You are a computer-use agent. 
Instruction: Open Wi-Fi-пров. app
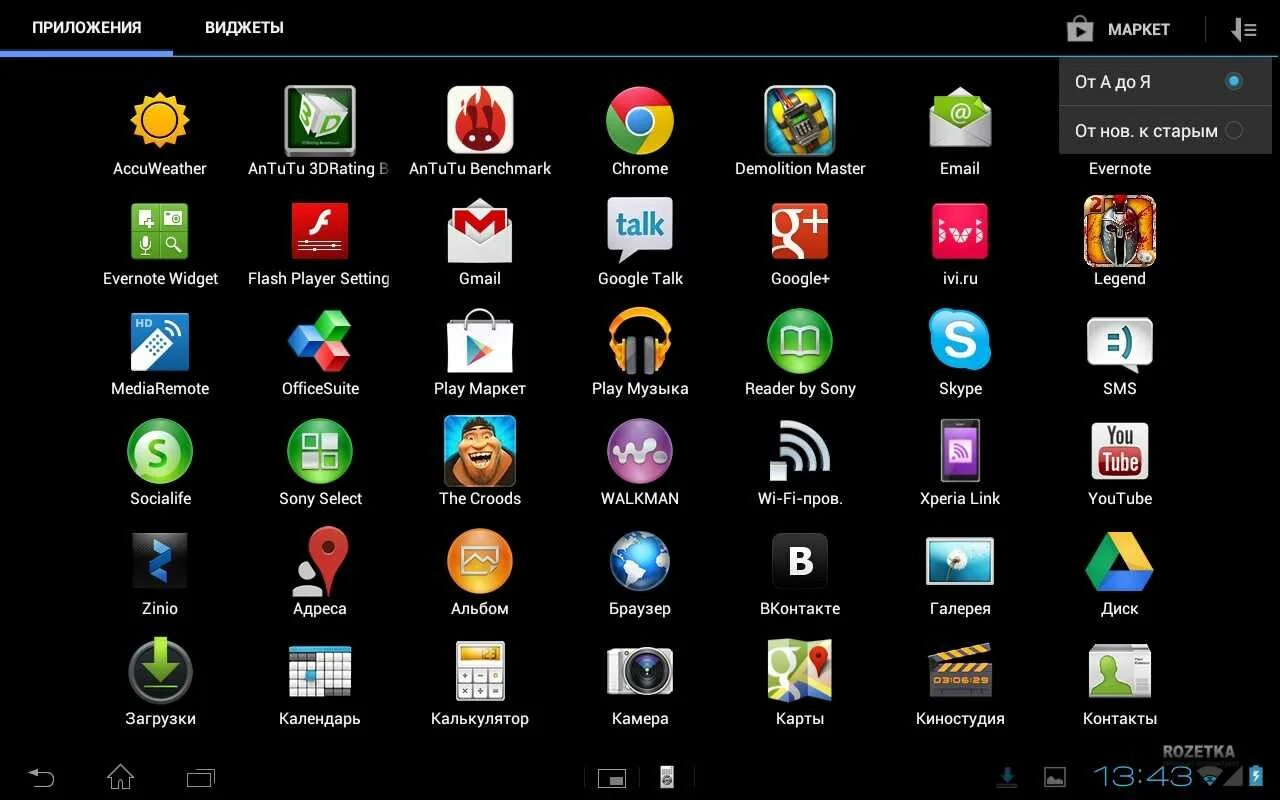(x=800, y=451)
